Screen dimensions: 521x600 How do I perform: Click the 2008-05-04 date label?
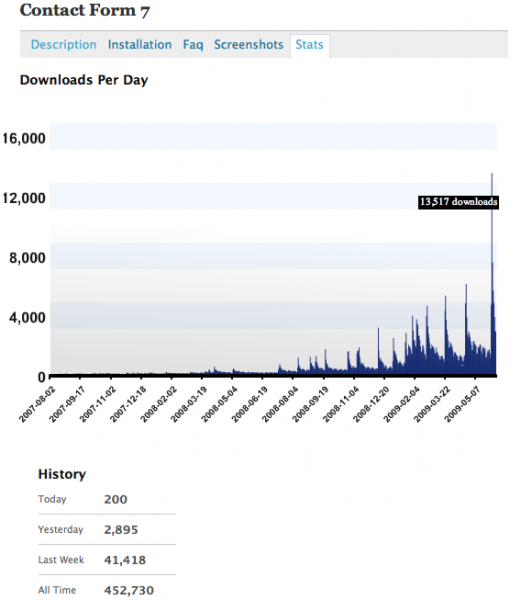click(x=220, y=404)
